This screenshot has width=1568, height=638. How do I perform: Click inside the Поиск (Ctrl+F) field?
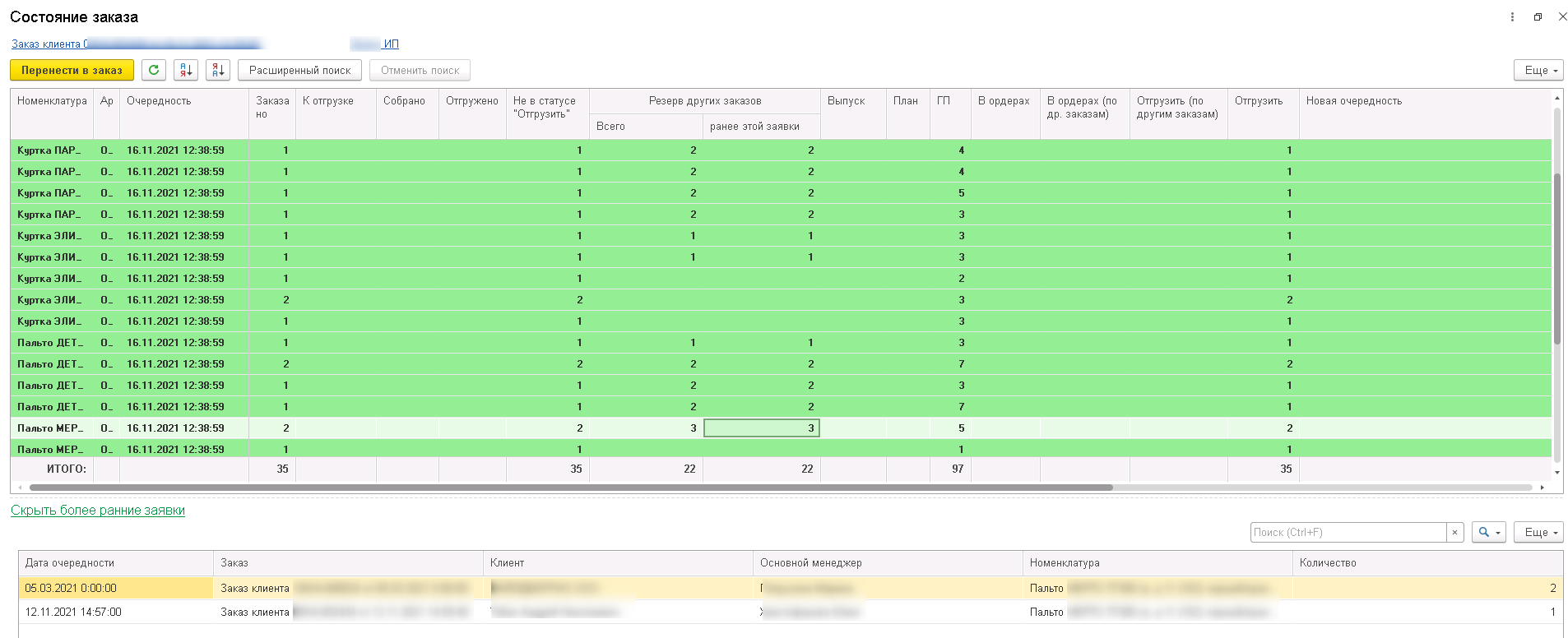[x=1348, y=533]
